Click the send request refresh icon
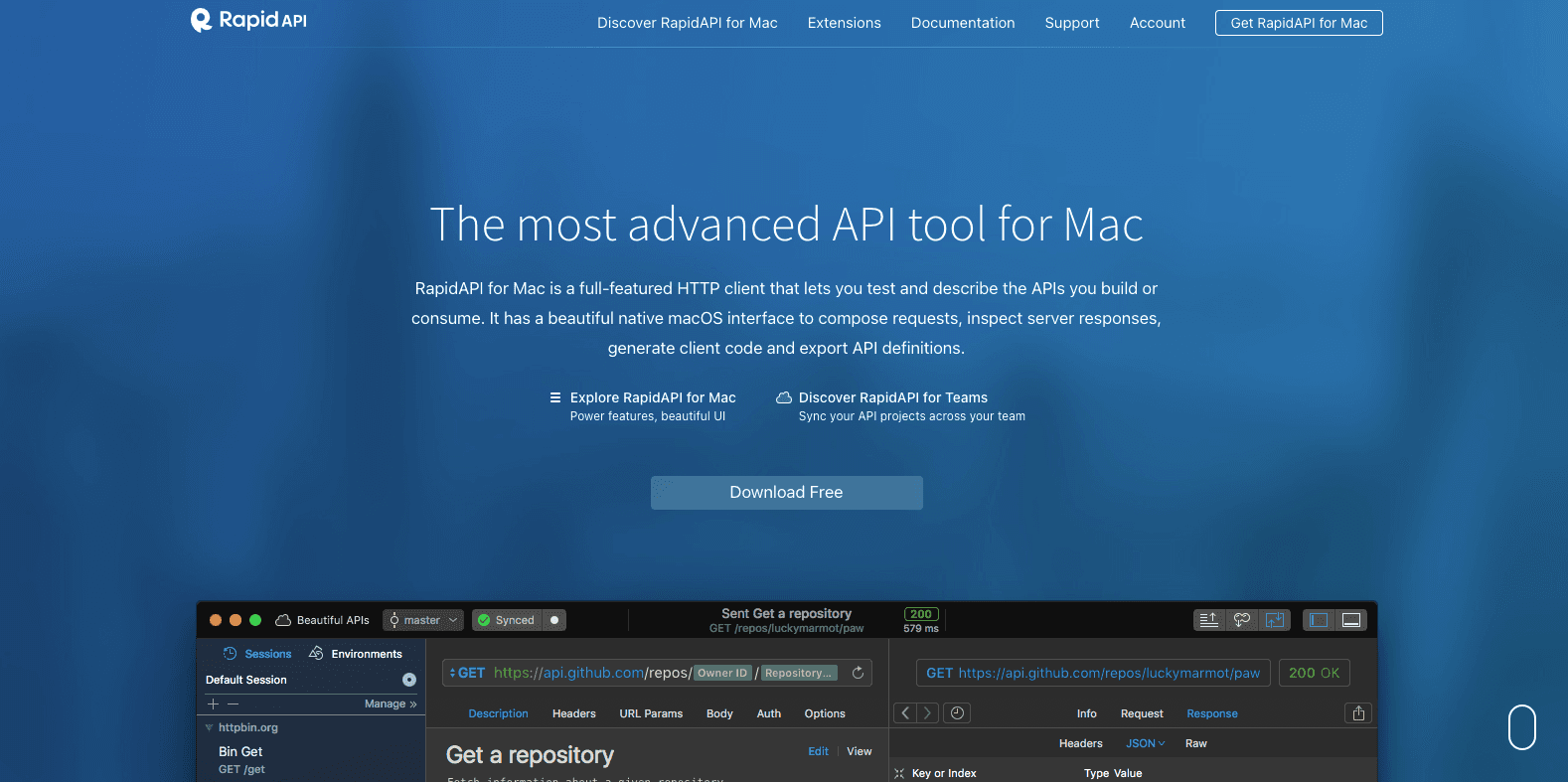The image size is (1568, 782). pos(858,673)
